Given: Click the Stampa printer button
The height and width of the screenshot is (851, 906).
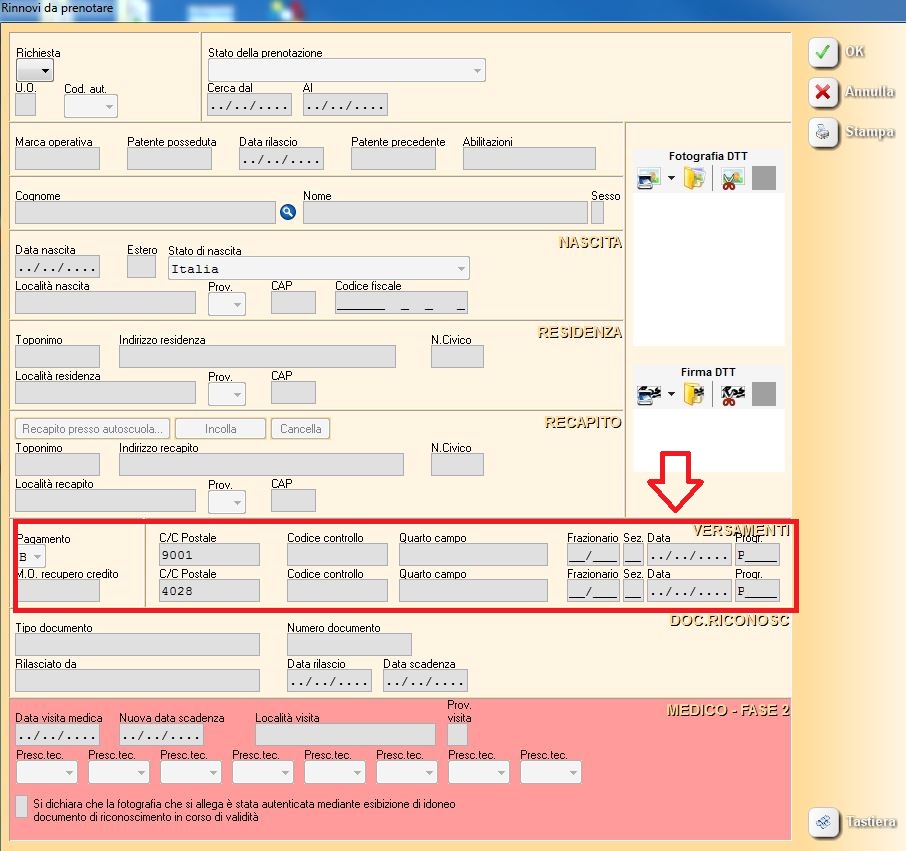Looking at the screenshot, I should click(823, 132).
